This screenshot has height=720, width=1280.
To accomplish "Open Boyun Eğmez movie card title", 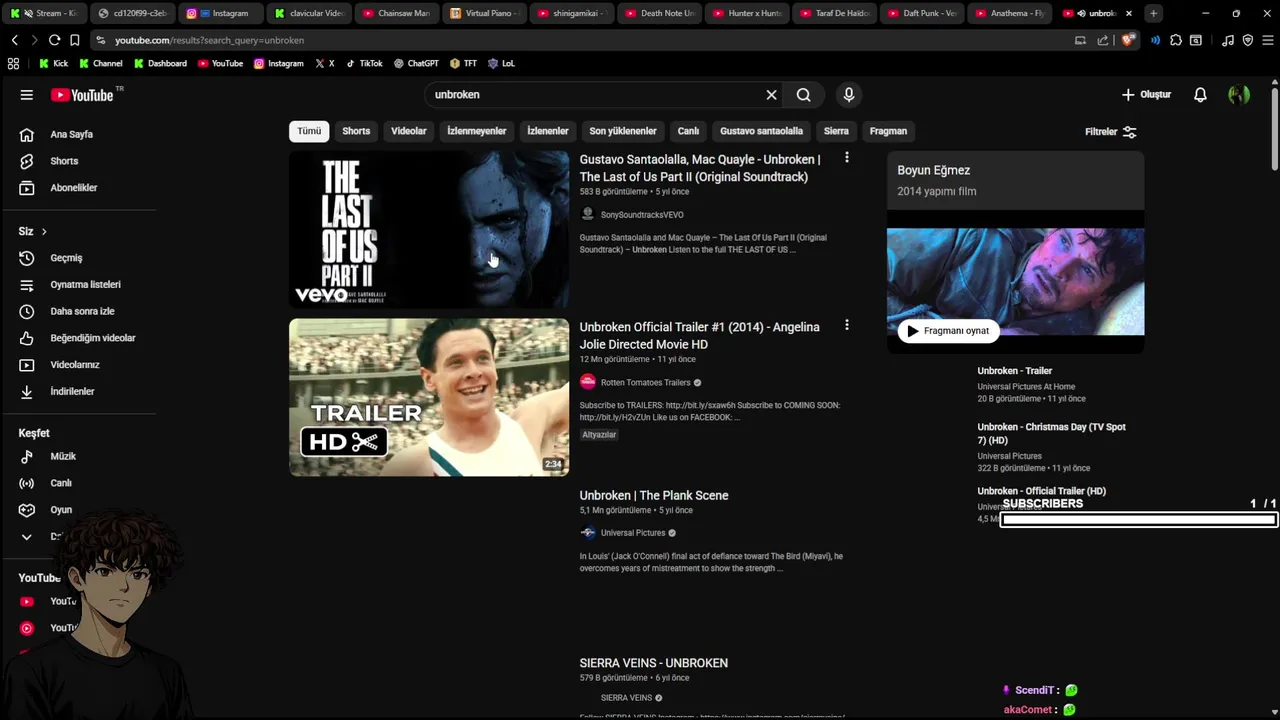I will click(933, 170).
